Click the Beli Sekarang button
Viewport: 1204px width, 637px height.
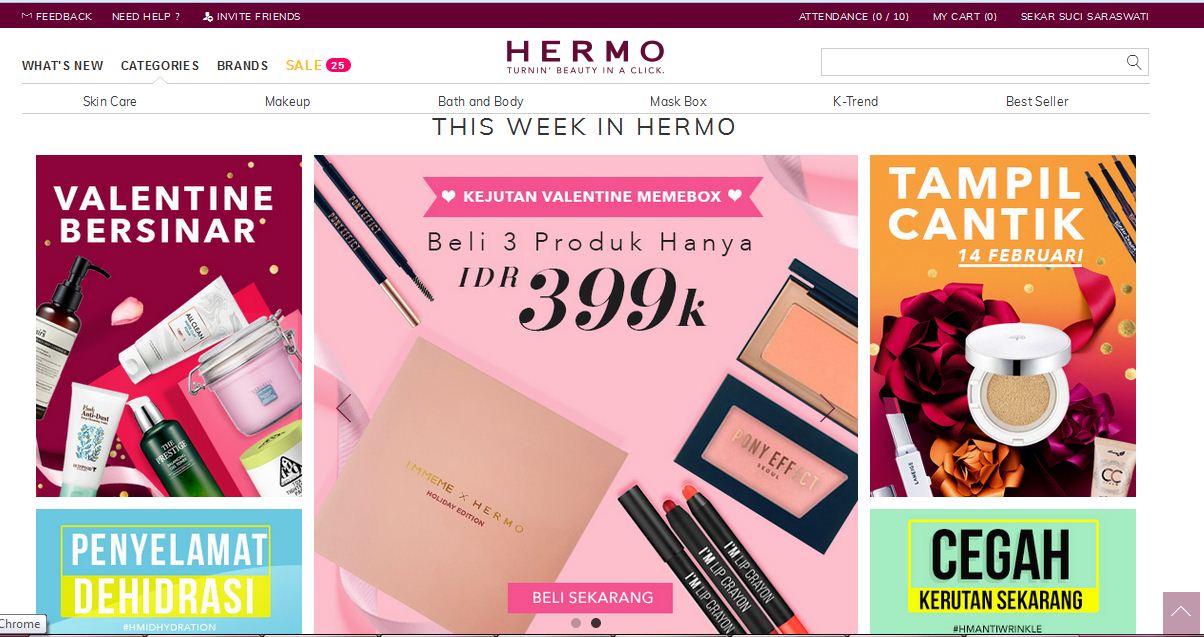[590, 598]
